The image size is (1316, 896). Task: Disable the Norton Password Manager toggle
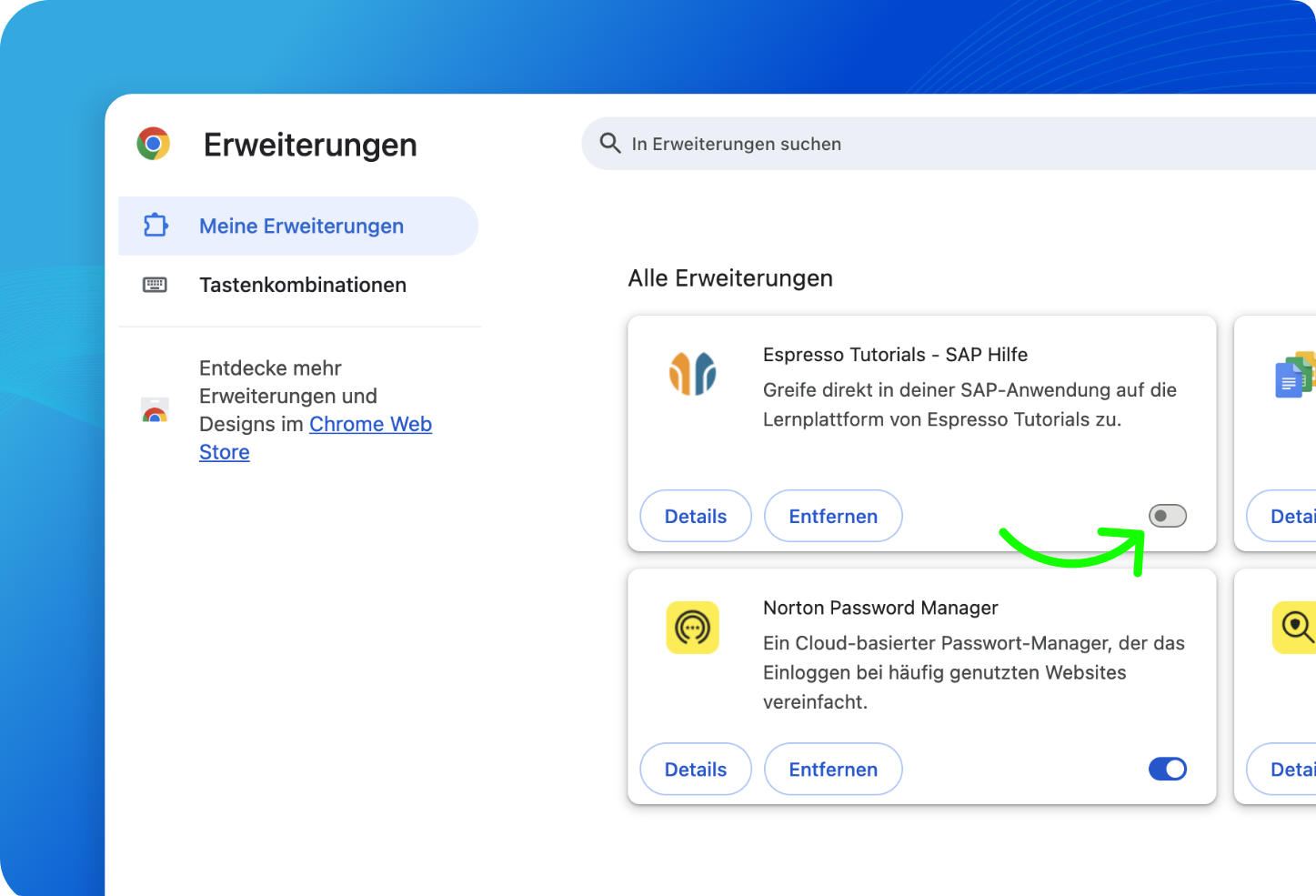point(1168,770)
